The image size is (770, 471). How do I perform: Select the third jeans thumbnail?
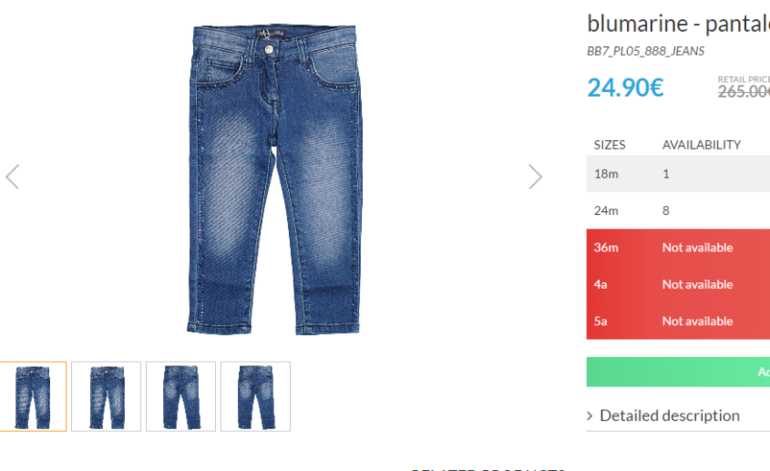click(x=181, y=396)
